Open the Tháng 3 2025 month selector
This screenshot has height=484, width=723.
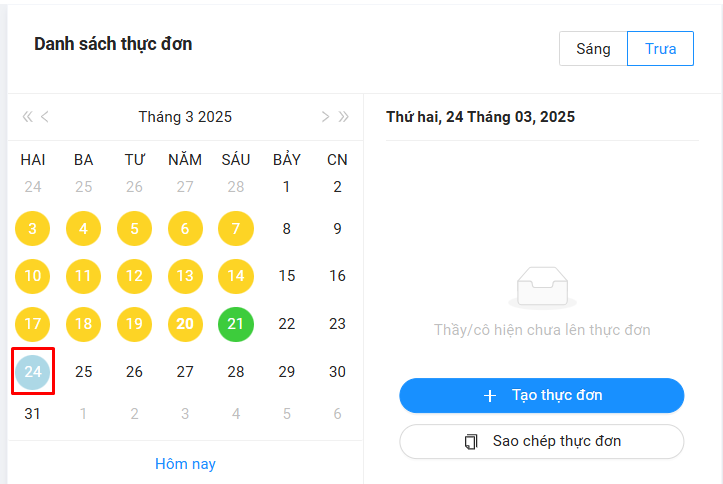pyautogui.click(x=185, y=117)
